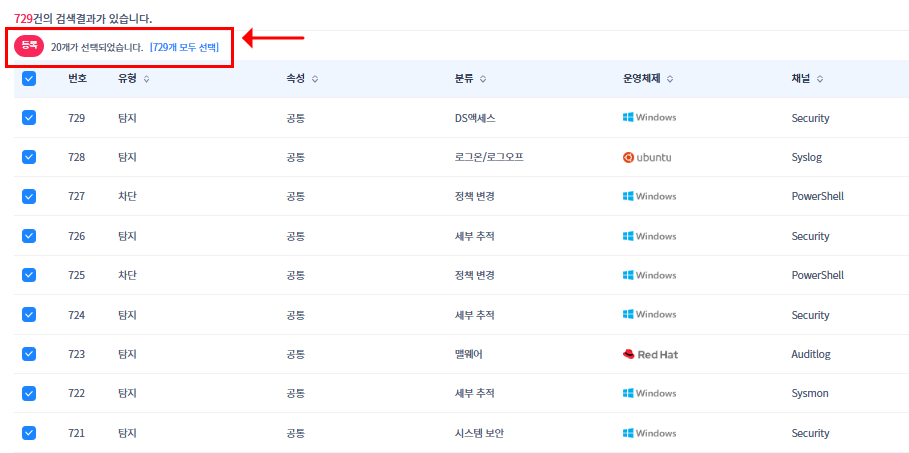Viewport: 909px width, 453px height.
Task: Open the 로그온/로그오프 entry in row 728
Action: tap(488, 157)
